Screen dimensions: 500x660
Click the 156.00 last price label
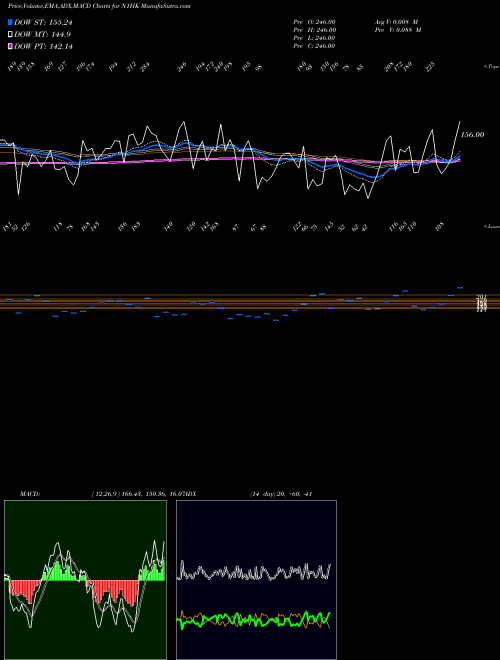(x=473, y=135)
